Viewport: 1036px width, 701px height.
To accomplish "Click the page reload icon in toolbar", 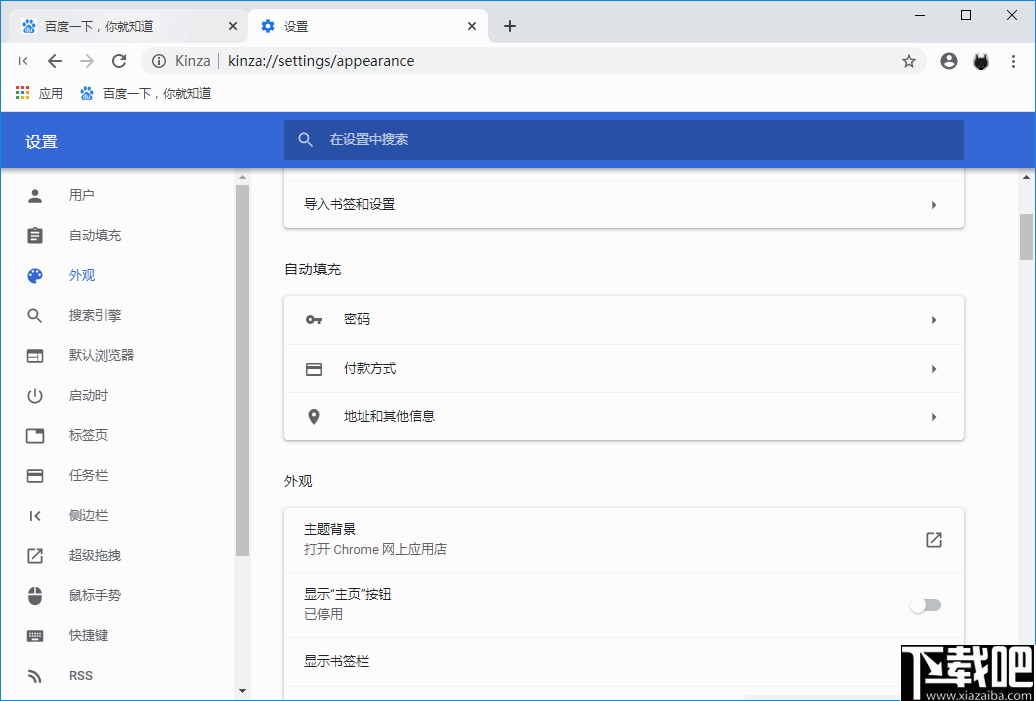I will tap(118, 61).
